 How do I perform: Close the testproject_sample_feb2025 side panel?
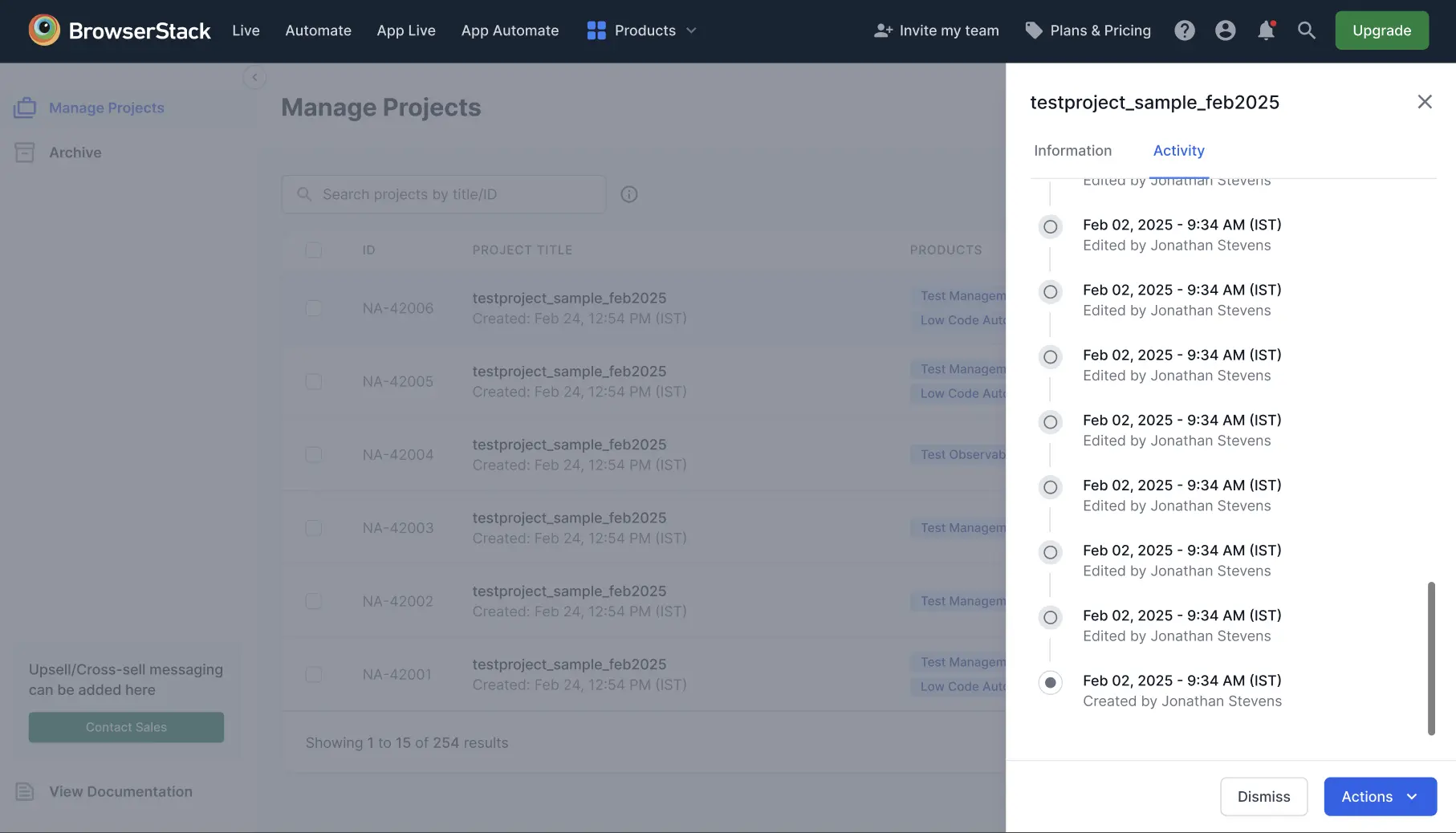1425,102
